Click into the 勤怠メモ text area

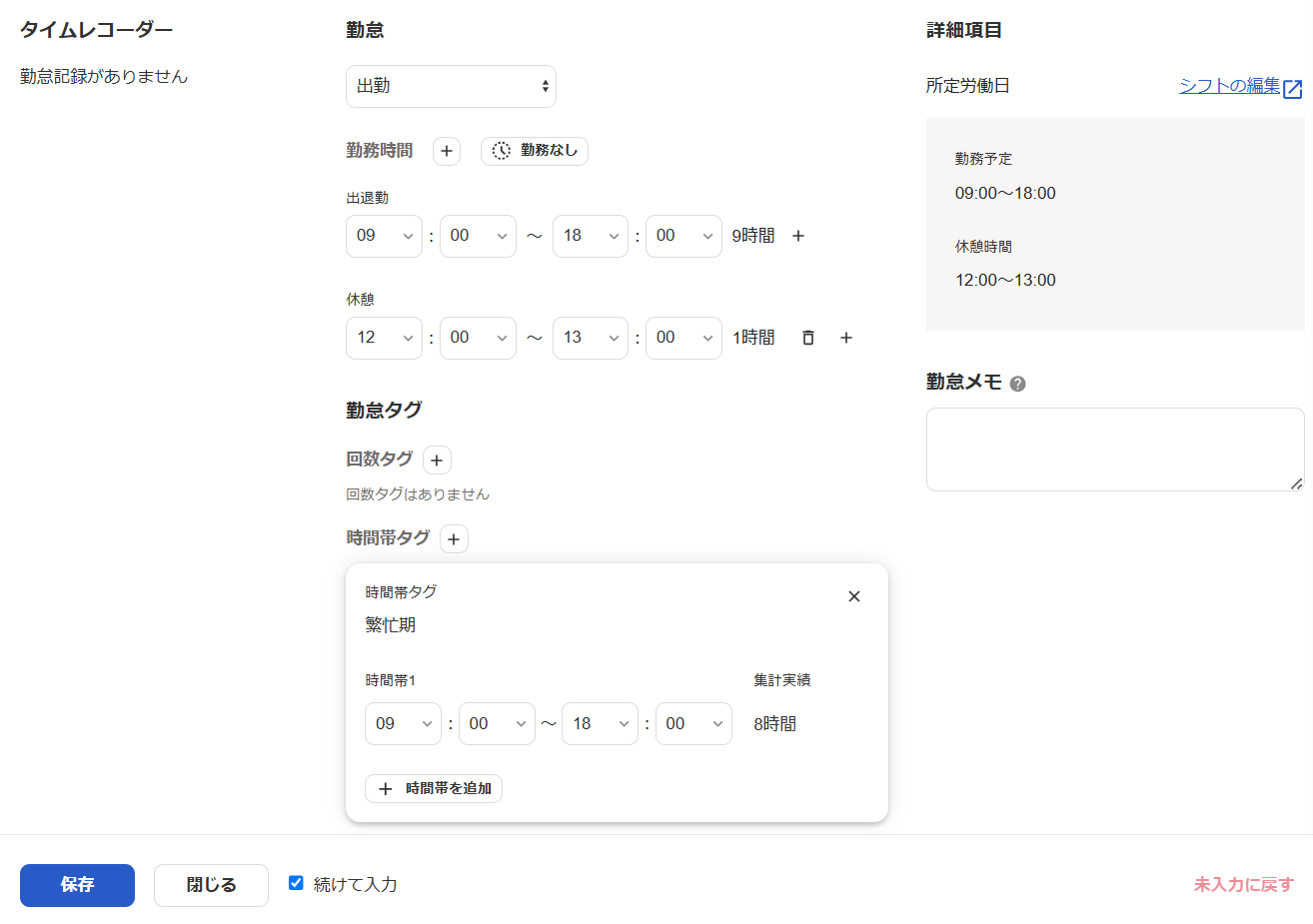click(x=1115, y=450)
